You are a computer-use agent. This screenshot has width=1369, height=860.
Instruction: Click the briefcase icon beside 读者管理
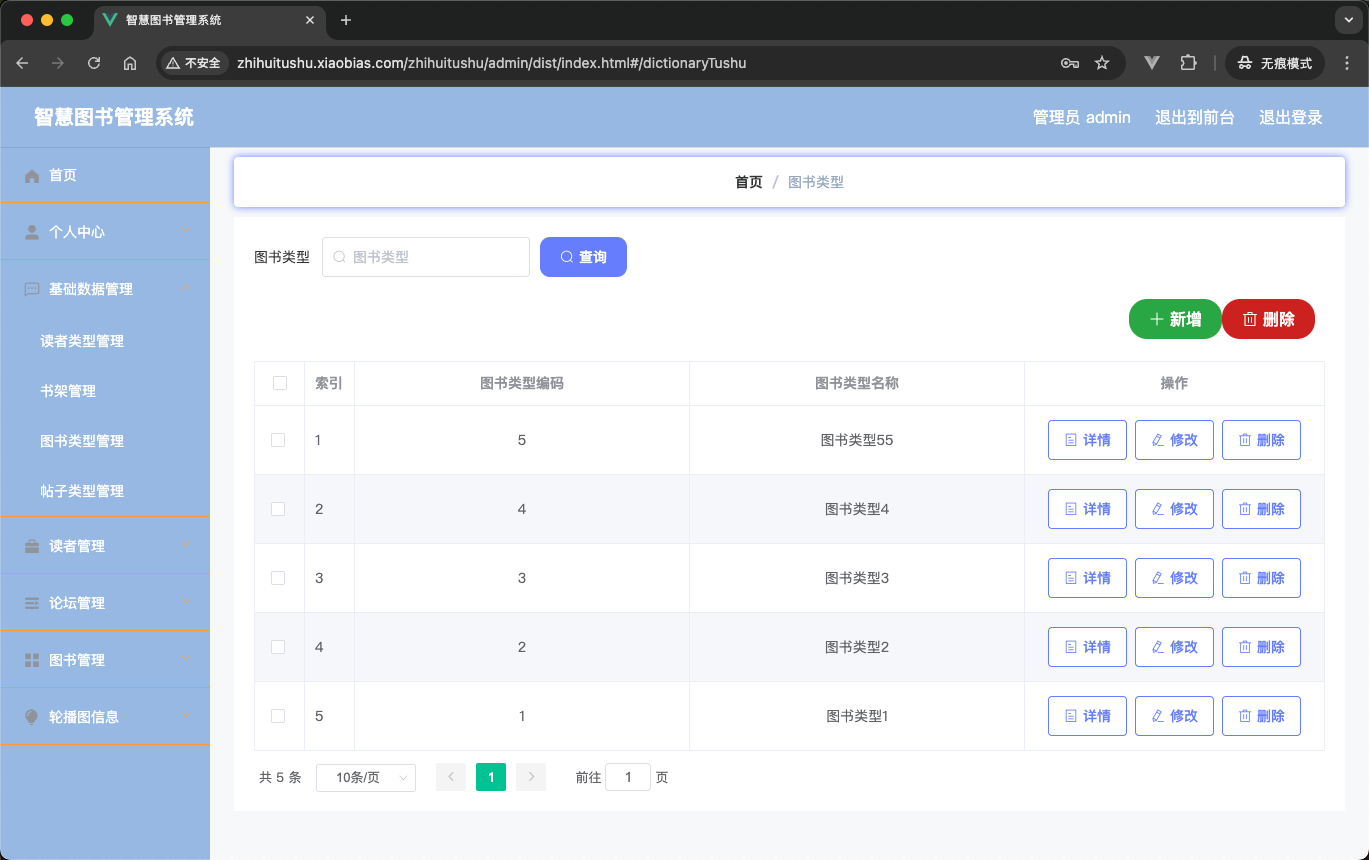click(32, 546)
